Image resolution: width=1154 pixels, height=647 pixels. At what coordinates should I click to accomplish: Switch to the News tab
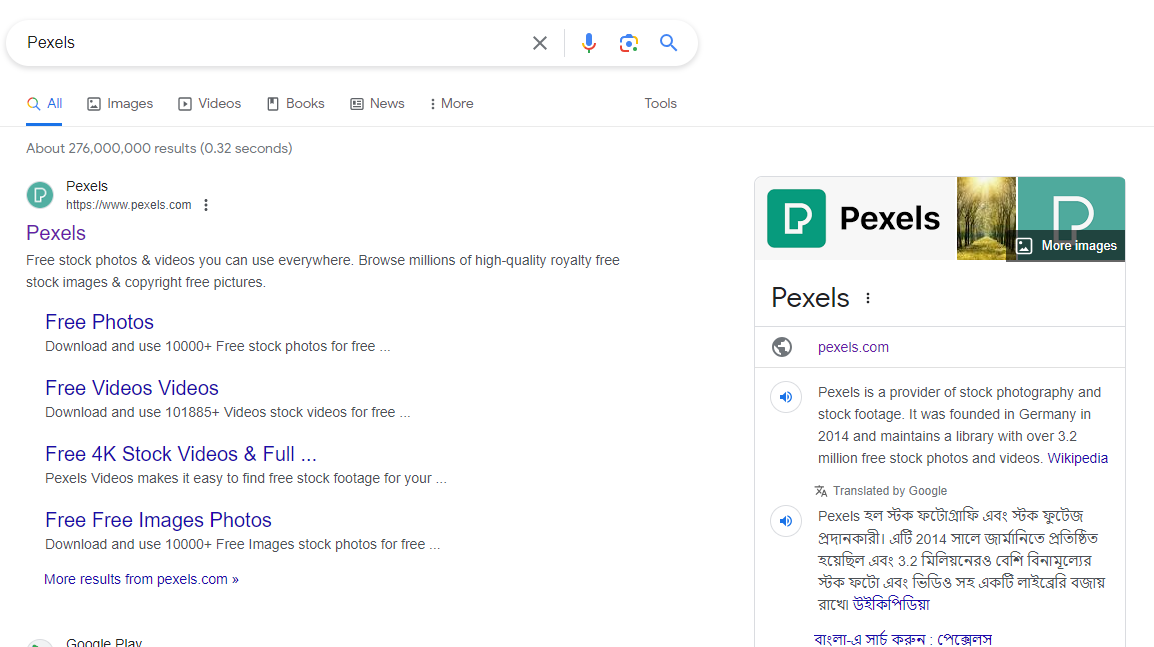[x=377, y=103]
